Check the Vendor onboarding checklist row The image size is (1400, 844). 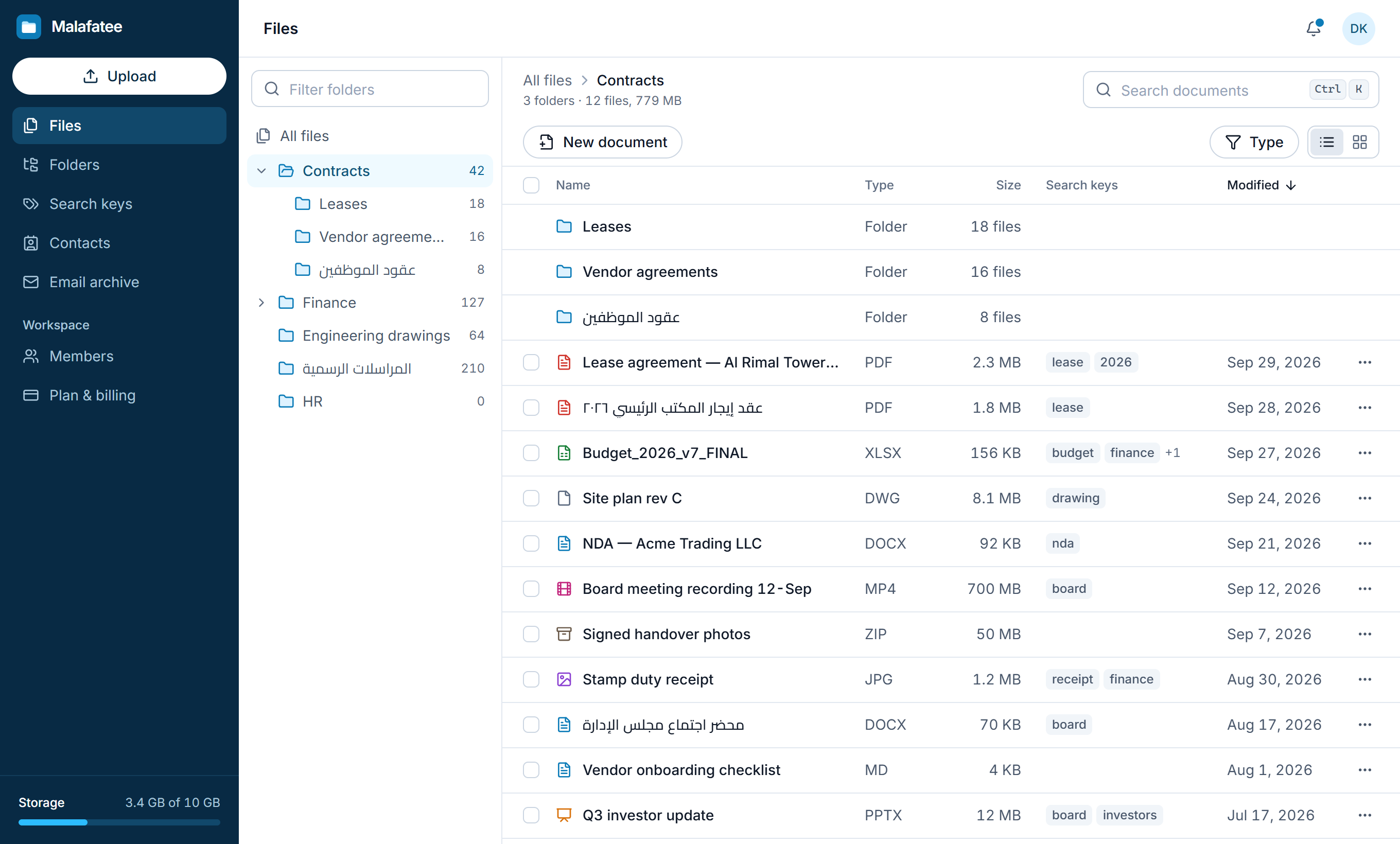pos(531,769)
